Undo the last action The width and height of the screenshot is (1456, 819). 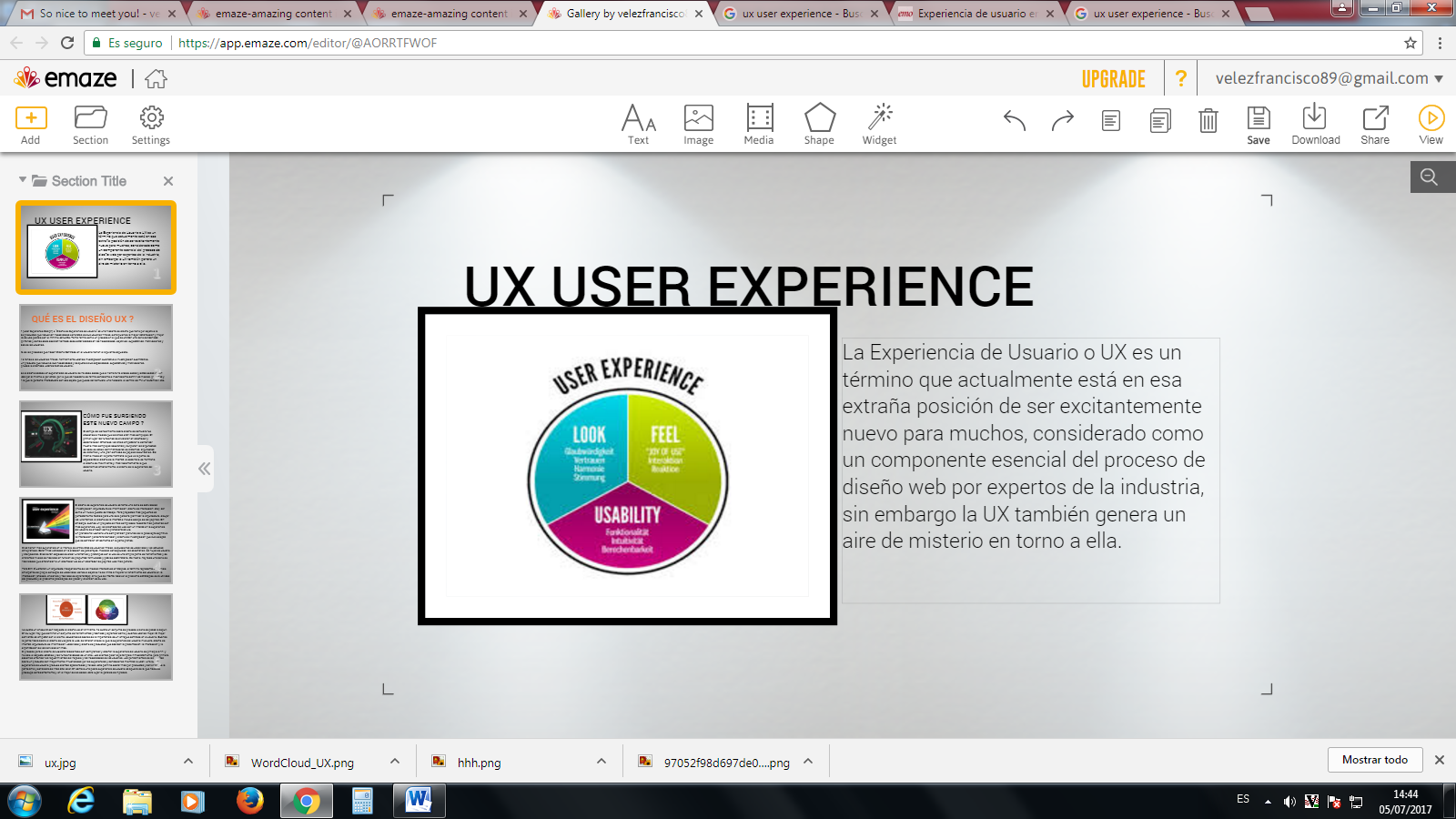(1015, 120)
